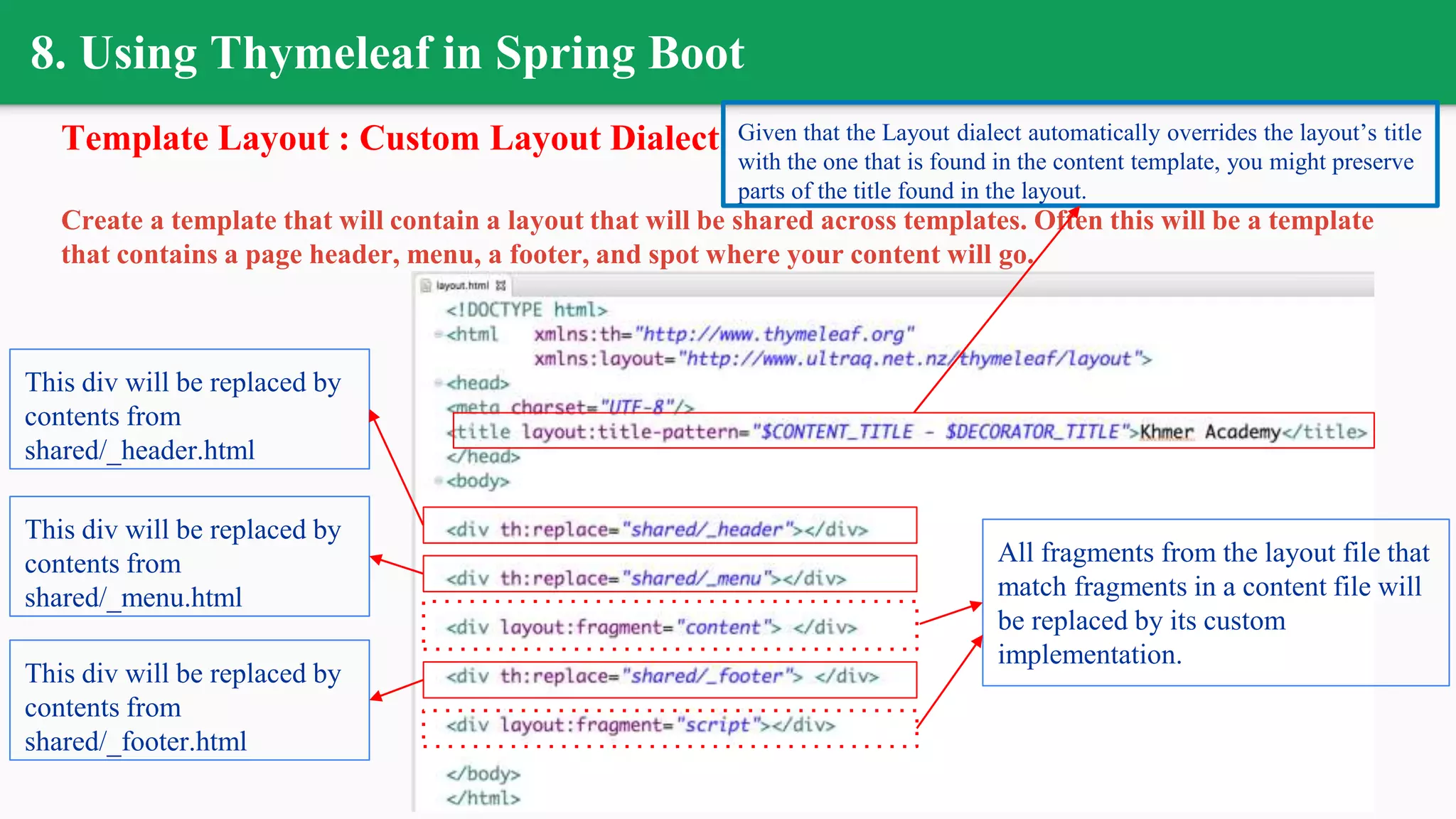1456x819 pixels.
Task: Click the layout:fragment content div line
Action: point(651,627)
